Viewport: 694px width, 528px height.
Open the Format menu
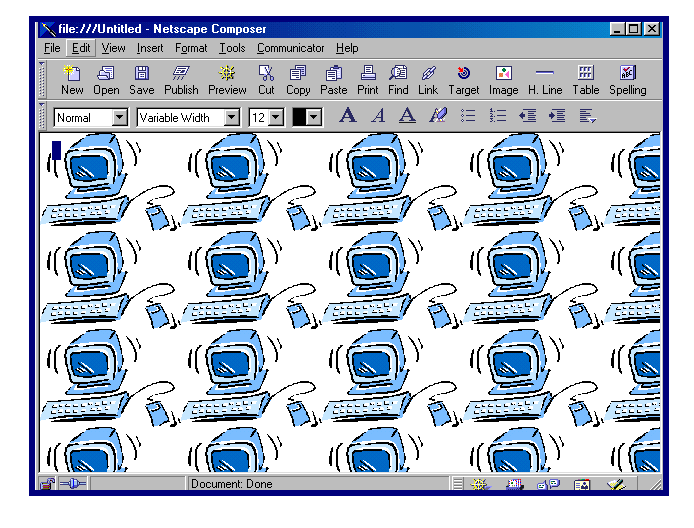(191, 48)
